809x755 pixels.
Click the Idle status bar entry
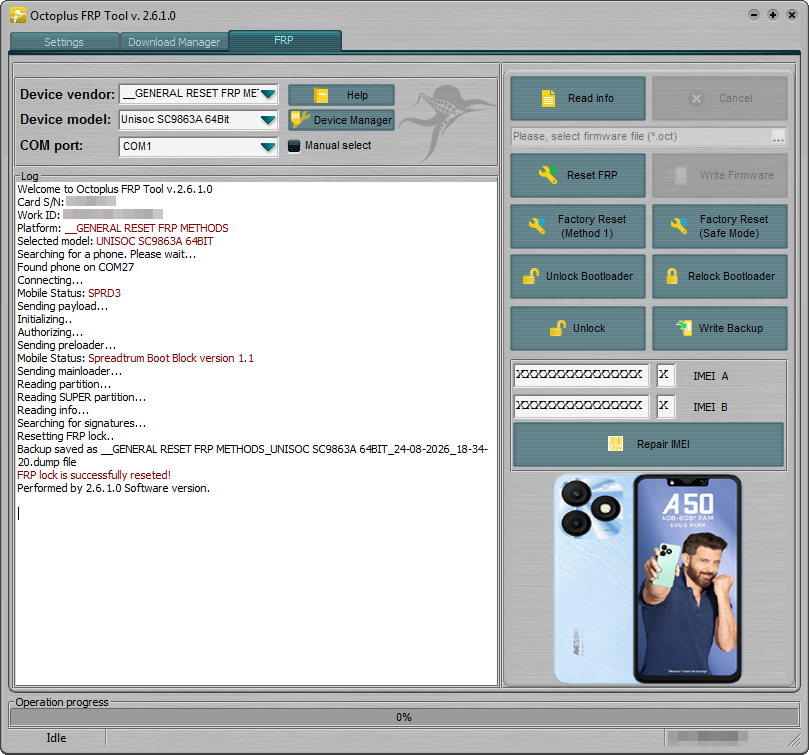56,738
